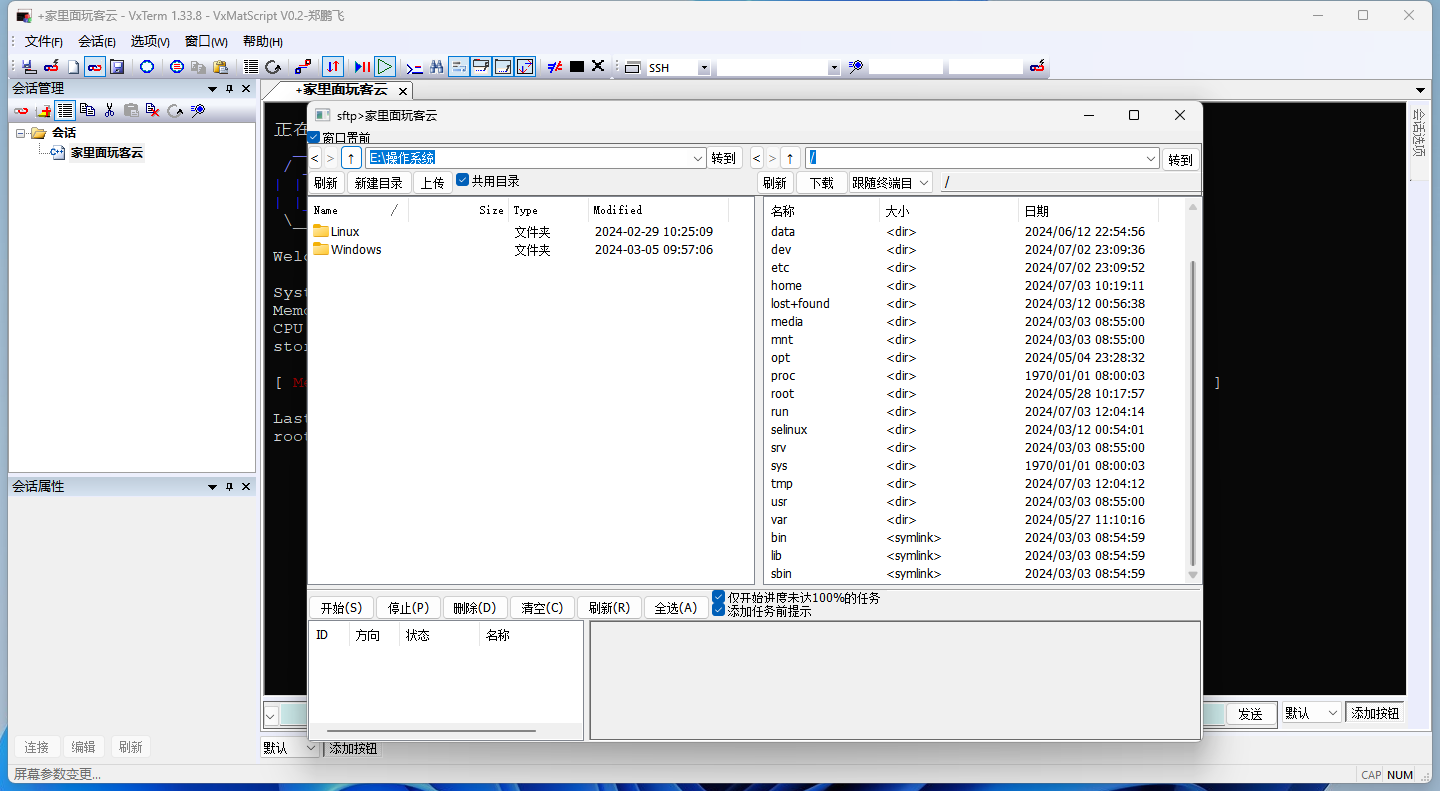Select the +家里面玩客云 terminal tab
The image size is (1440, 791).
pyautogui.click(x=342, y=90)
